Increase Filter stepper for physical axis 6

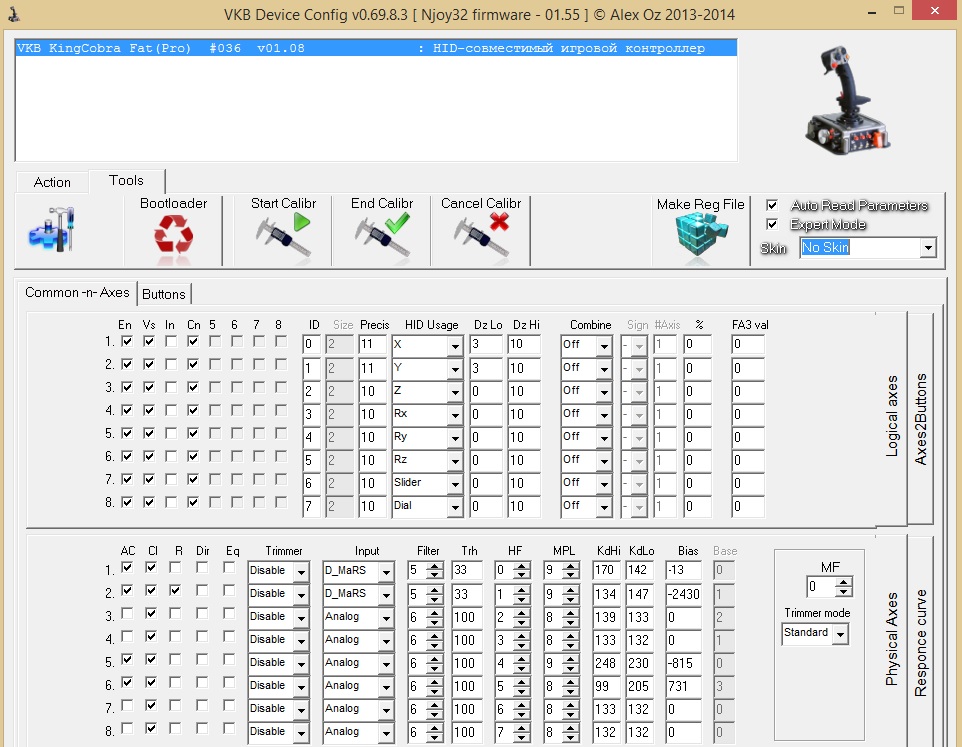tap(434, 681)
